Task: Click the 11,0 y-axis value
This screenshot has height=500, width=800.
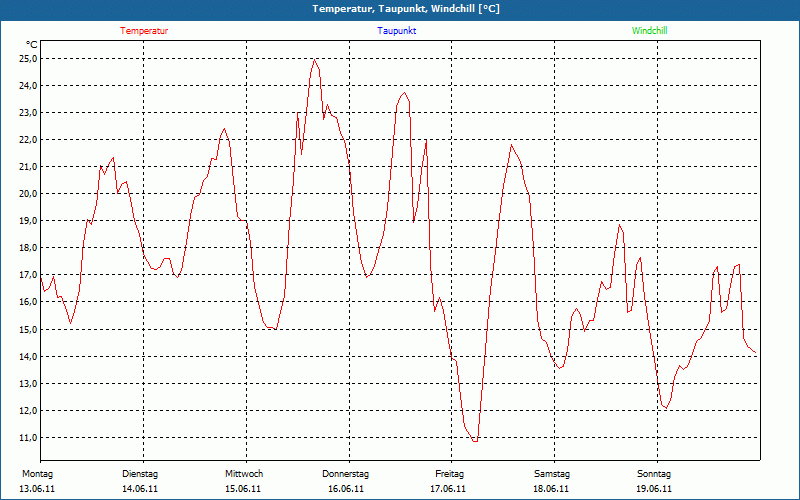Action: click(x=28, y=438)
